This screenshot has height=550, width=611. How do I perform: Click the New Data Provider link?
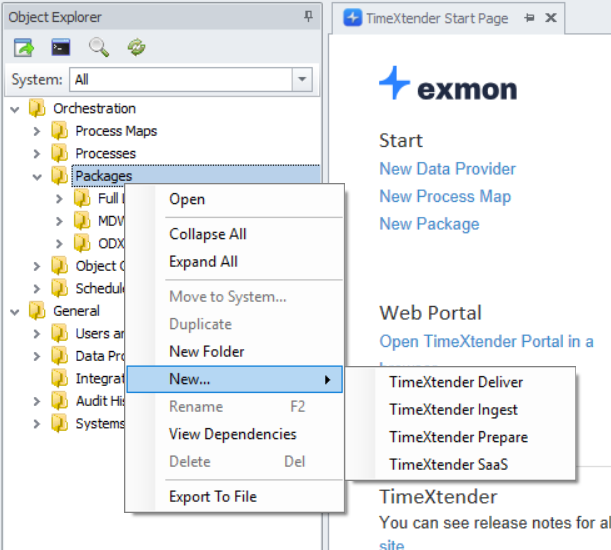tap(447, 169)
